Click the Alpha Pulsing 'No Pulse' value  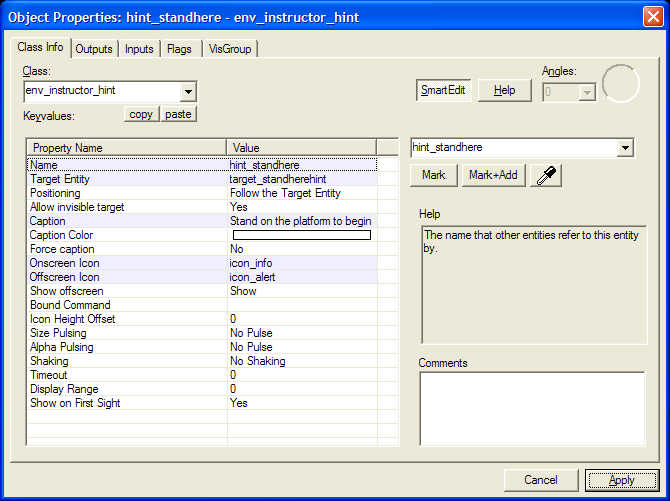[251, 347]
